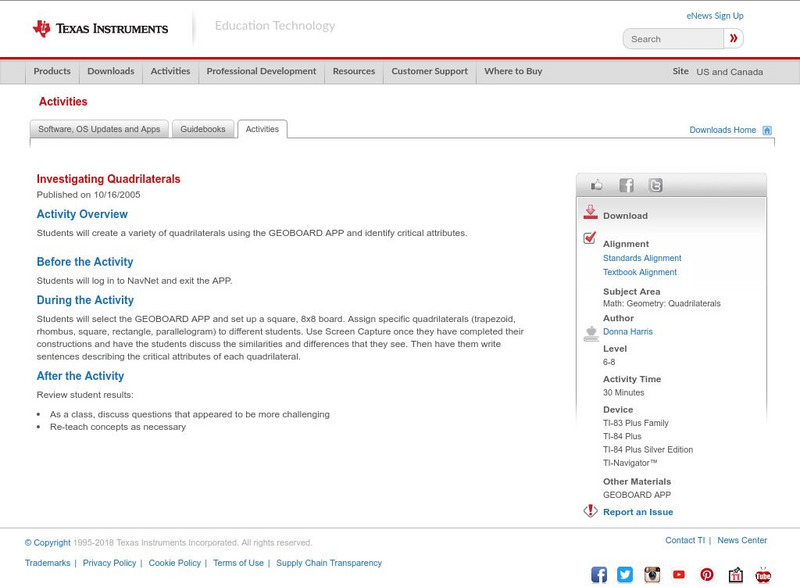Click the Report an Issue exclamation icon
This screenshot has height=587, width=800.
pyautogui.click(x=590, y=511)
